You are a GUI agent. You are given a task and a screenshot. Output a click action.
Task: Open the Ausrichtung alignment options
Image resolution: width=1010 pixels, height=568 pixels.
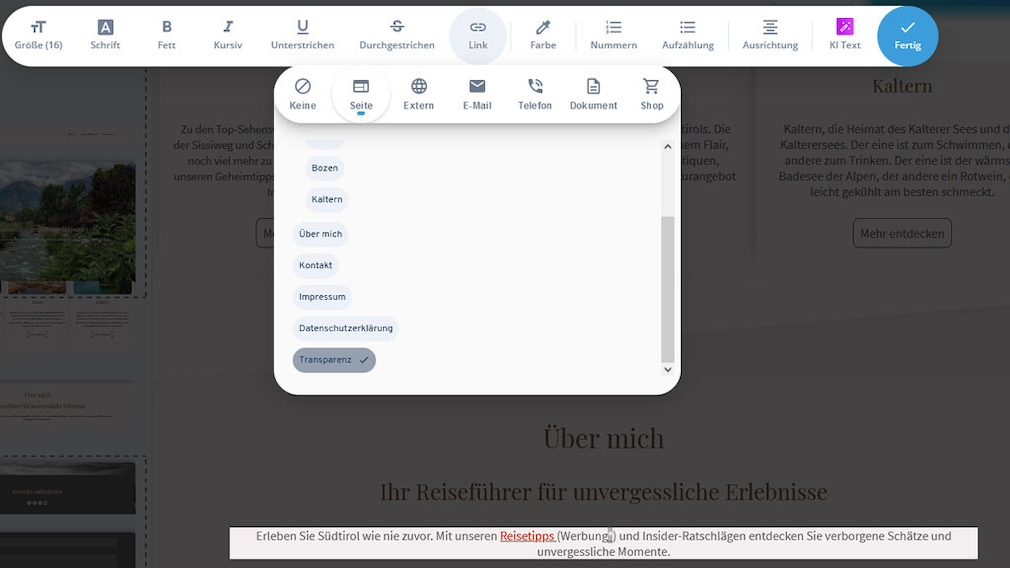[770, 34]
